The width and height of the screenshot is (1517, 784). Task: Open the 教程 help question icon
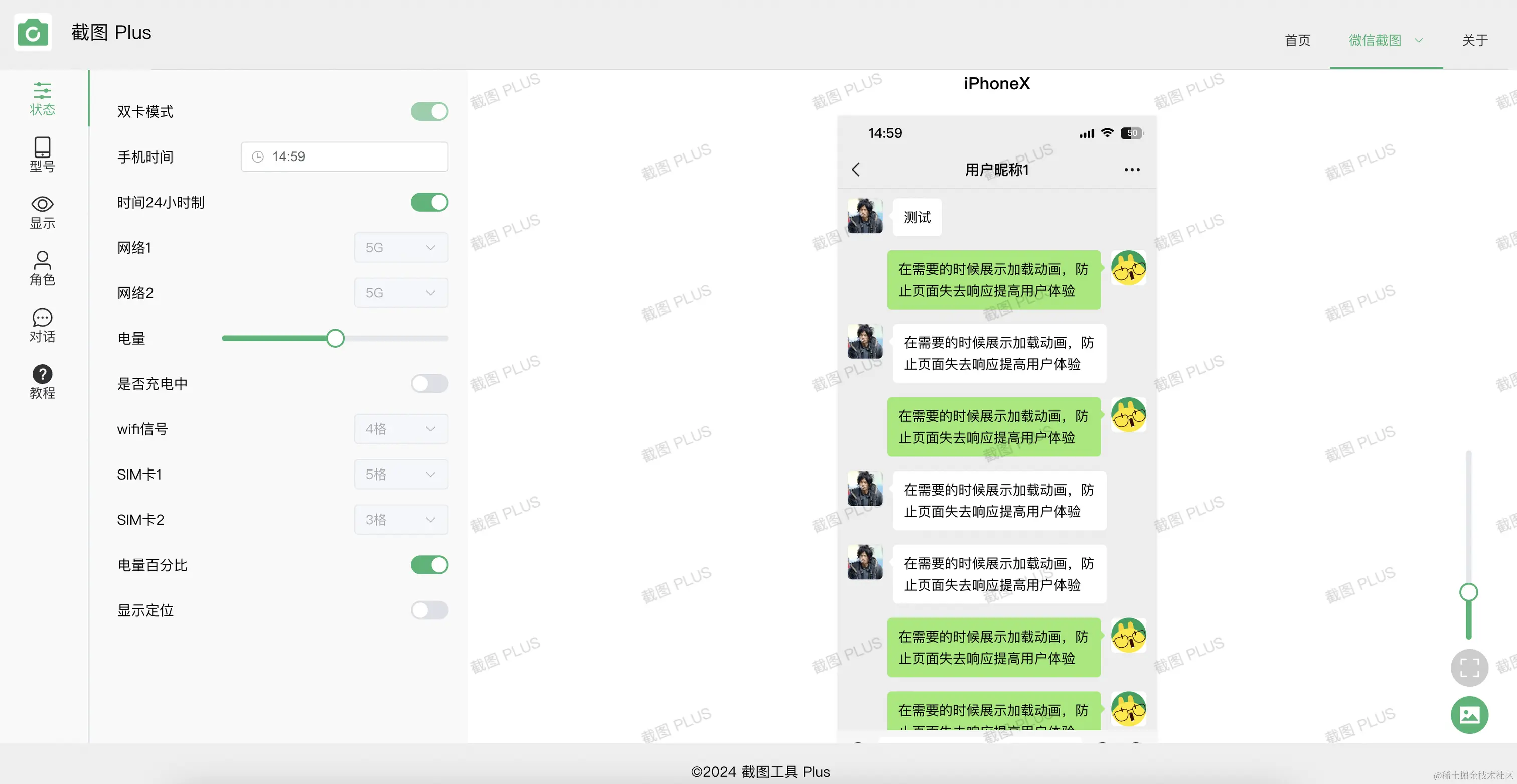click(x=43, y=382)
